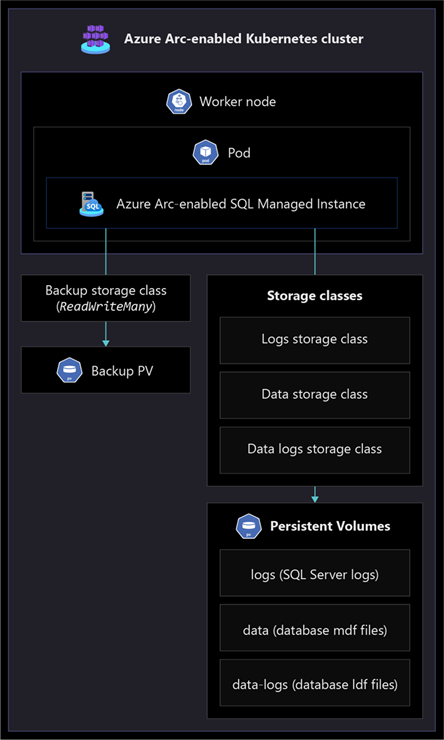444x740 pixels.
Task: Select the Logs storage class box
Action: [315, 340]
